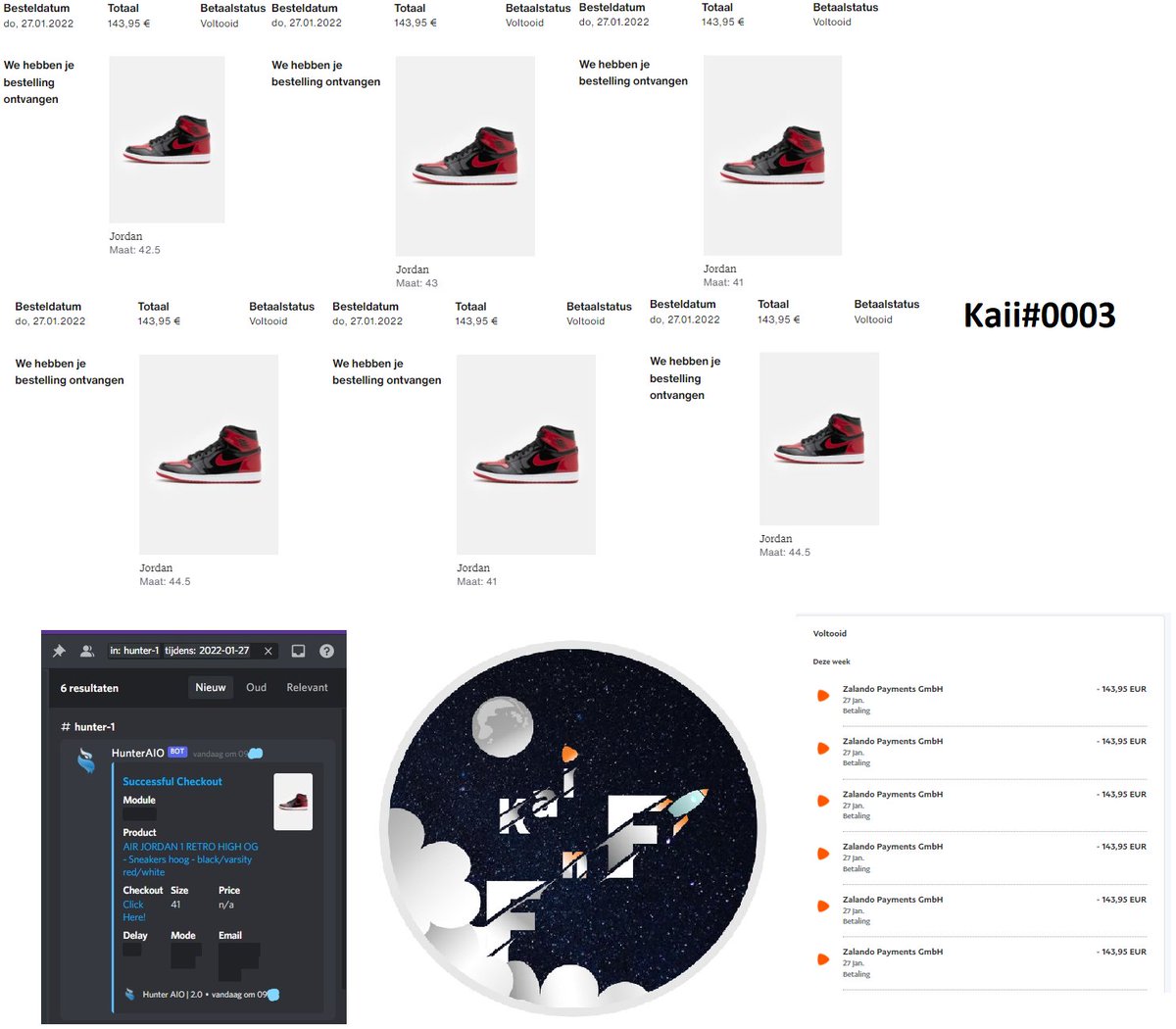Click the HunterAIO username
The image size is (1176, 1029).
(x=138, y=753)
